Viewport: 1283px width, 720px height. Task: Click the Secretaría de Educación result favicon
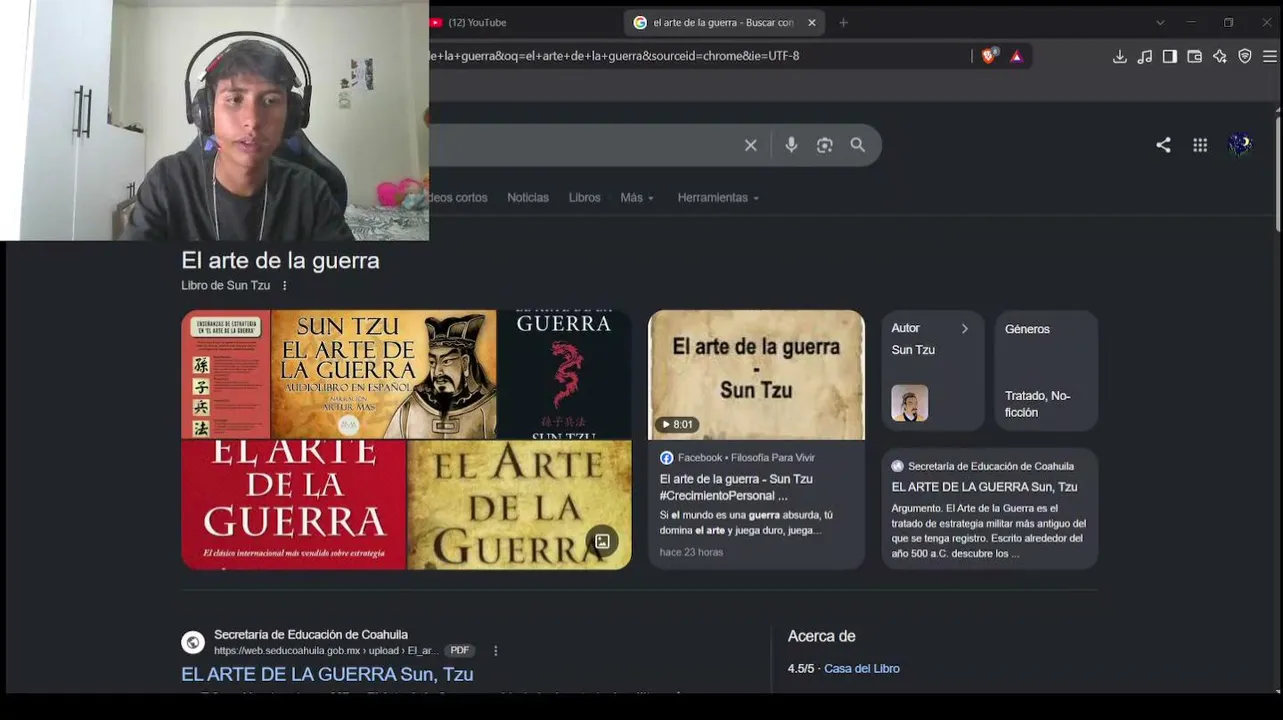tap(193, 642)
